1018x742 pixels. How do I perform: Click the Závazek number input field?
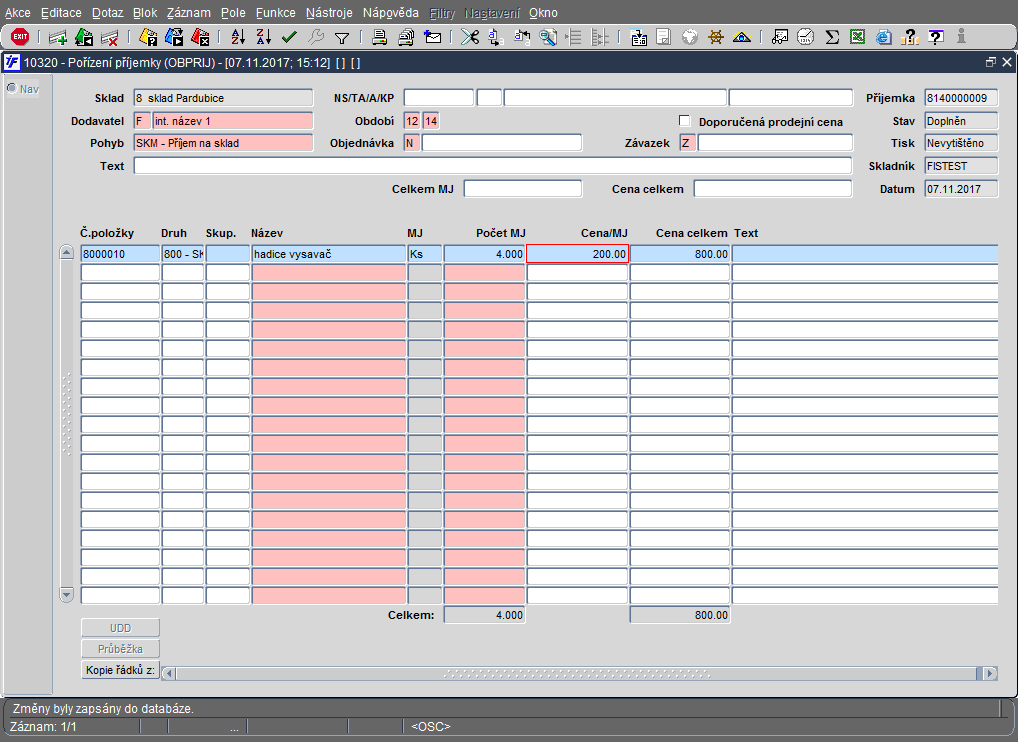tap(775, 143)
